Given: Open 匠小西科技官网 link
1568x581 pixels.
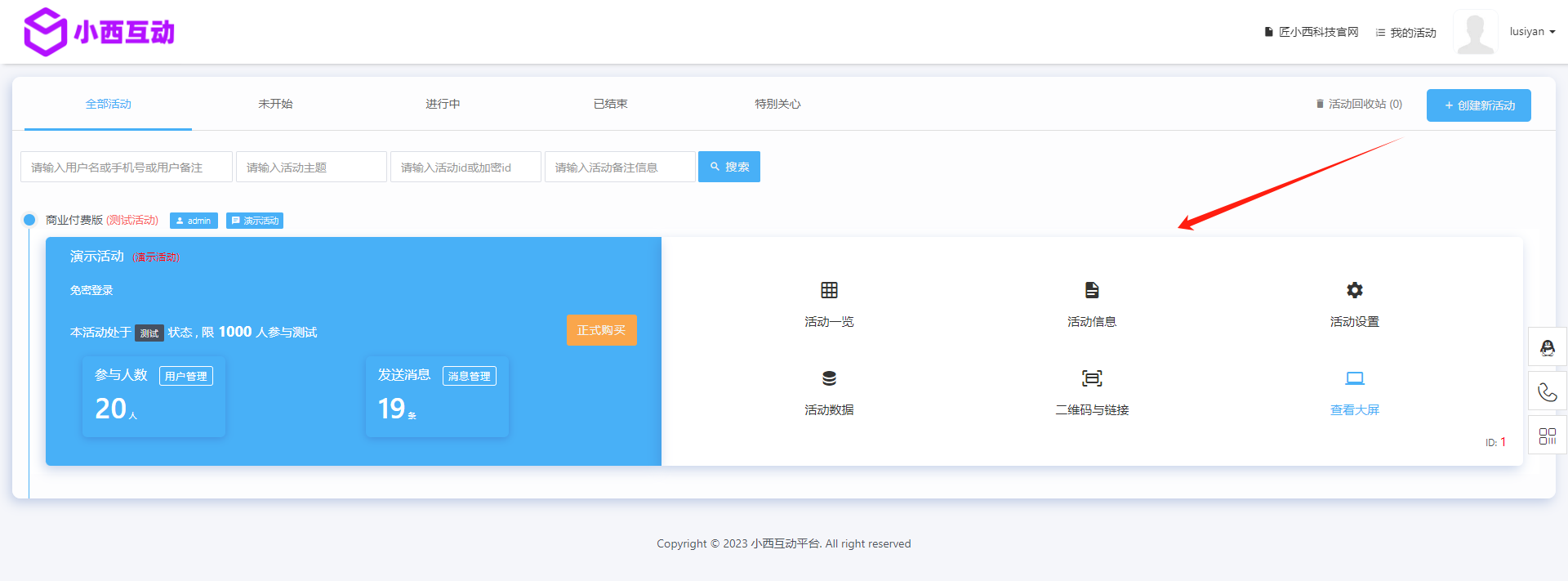Looking at the screenshot, I should 1312,32.
